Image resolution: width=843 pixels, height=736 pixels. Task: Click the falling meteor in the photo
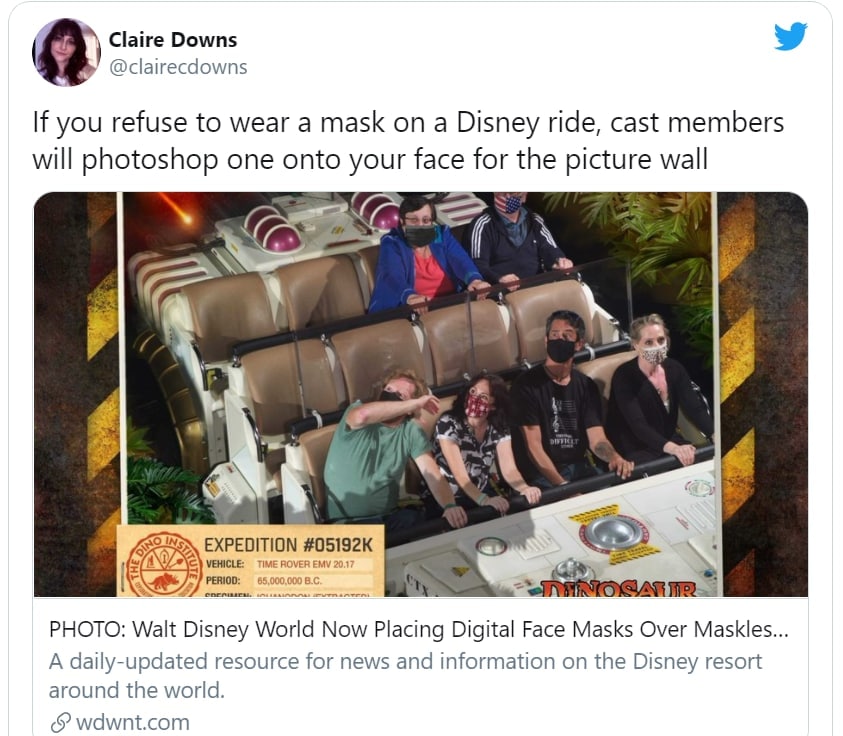point(175,210)
